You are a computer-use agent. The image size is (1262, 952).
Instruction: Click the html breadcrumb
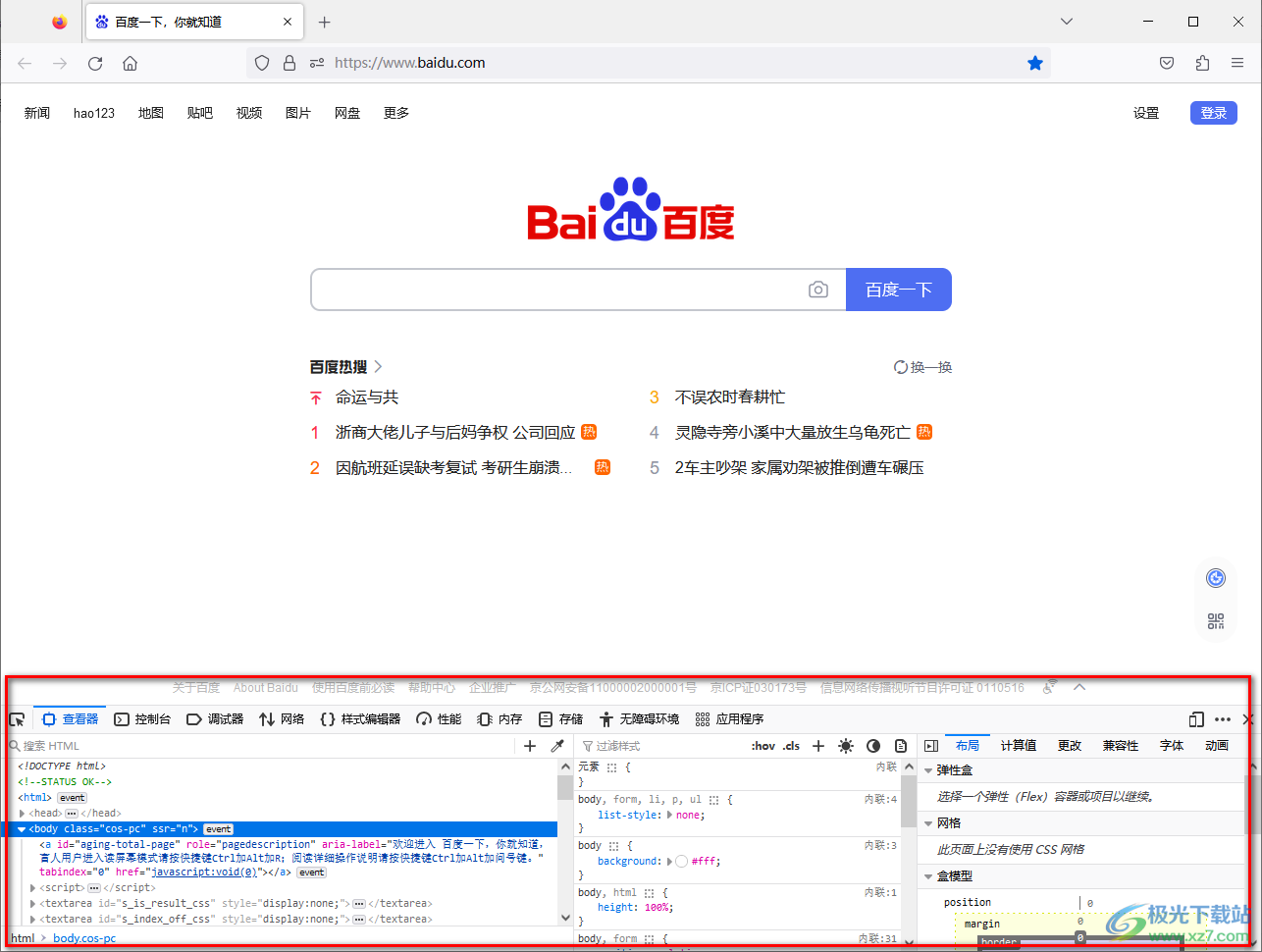[x=23, y=938]
